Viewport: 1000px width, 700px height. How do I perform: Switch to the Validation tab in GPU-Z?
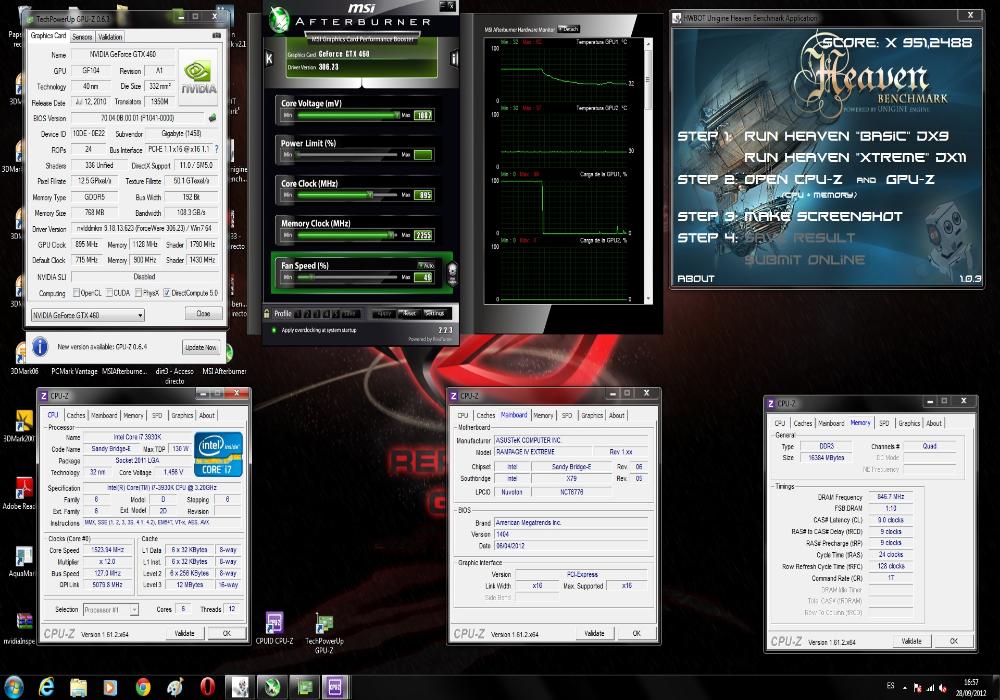110,37
